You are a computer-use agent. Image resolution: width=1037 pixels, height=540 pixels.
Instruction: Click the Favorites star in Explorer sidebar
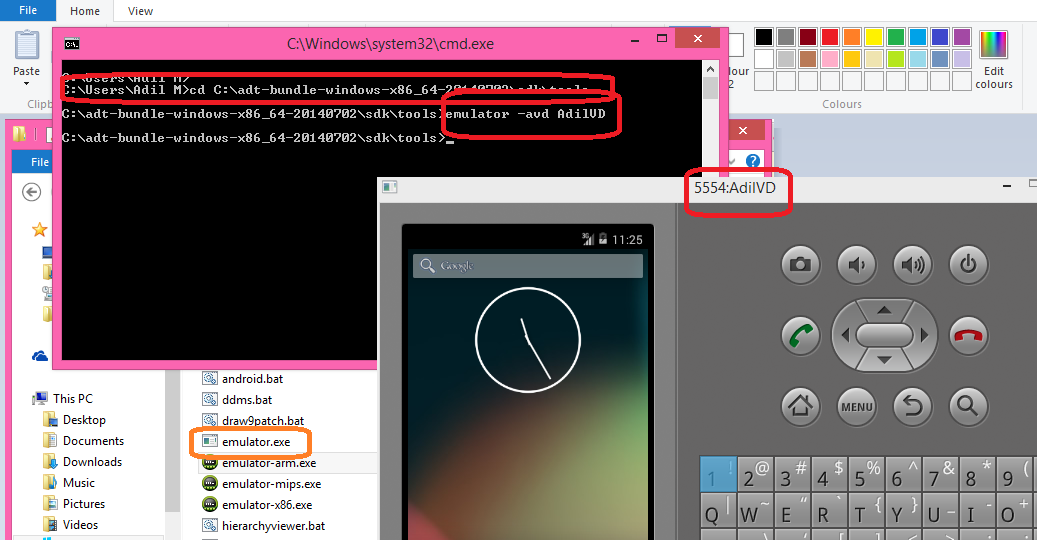(x=40, y=229)
